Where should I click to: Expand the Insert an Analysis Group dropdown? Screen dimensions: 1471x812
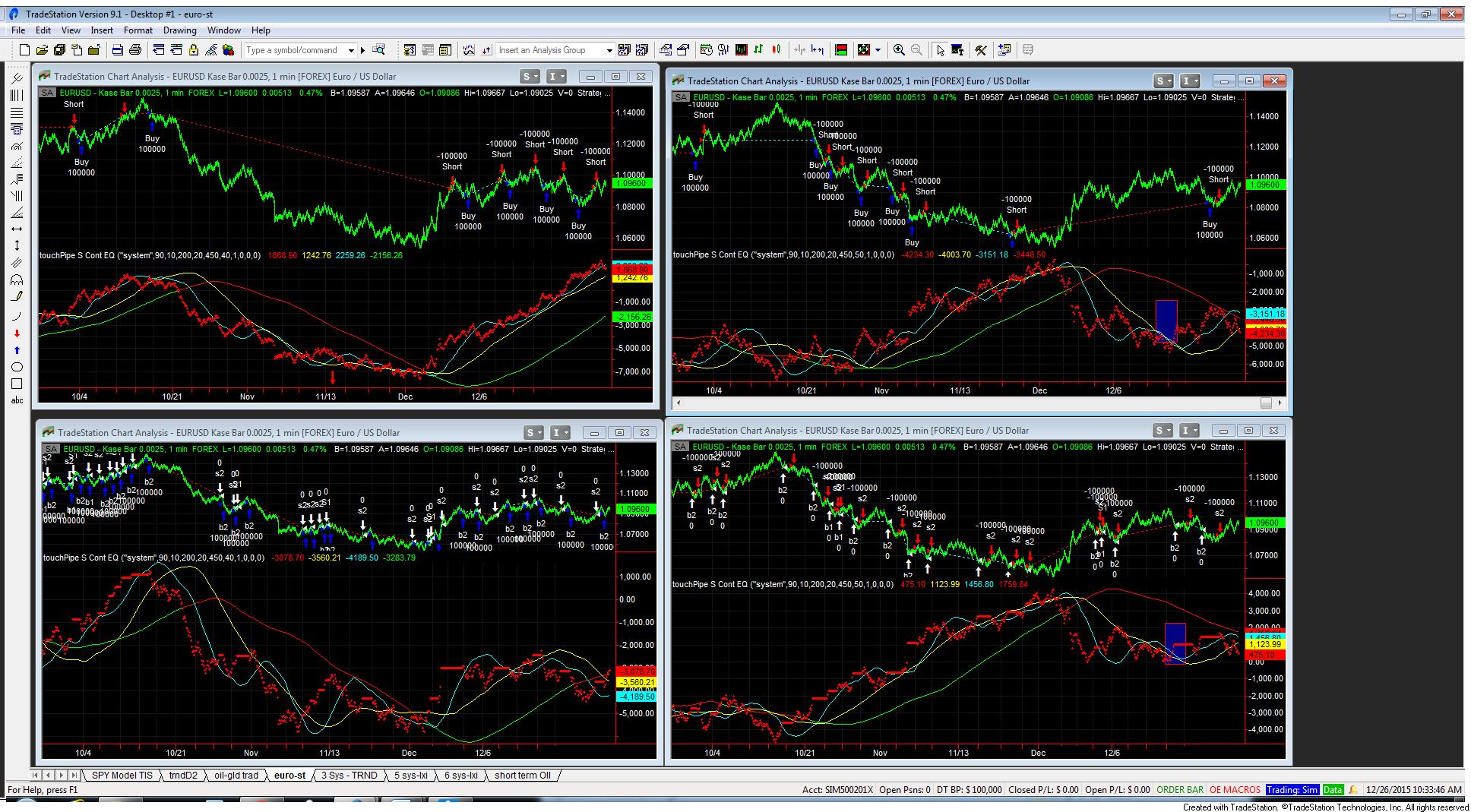coord(609,50)
